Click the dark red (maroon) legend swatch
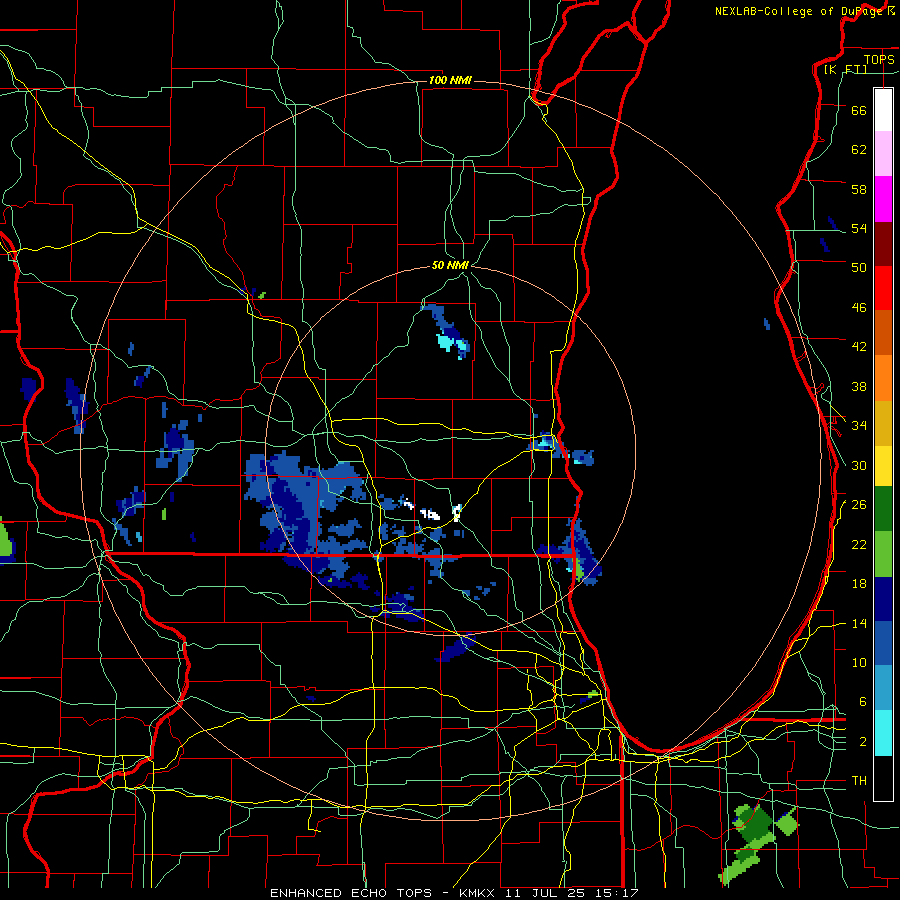900x900 pixels. coord(883,243)
